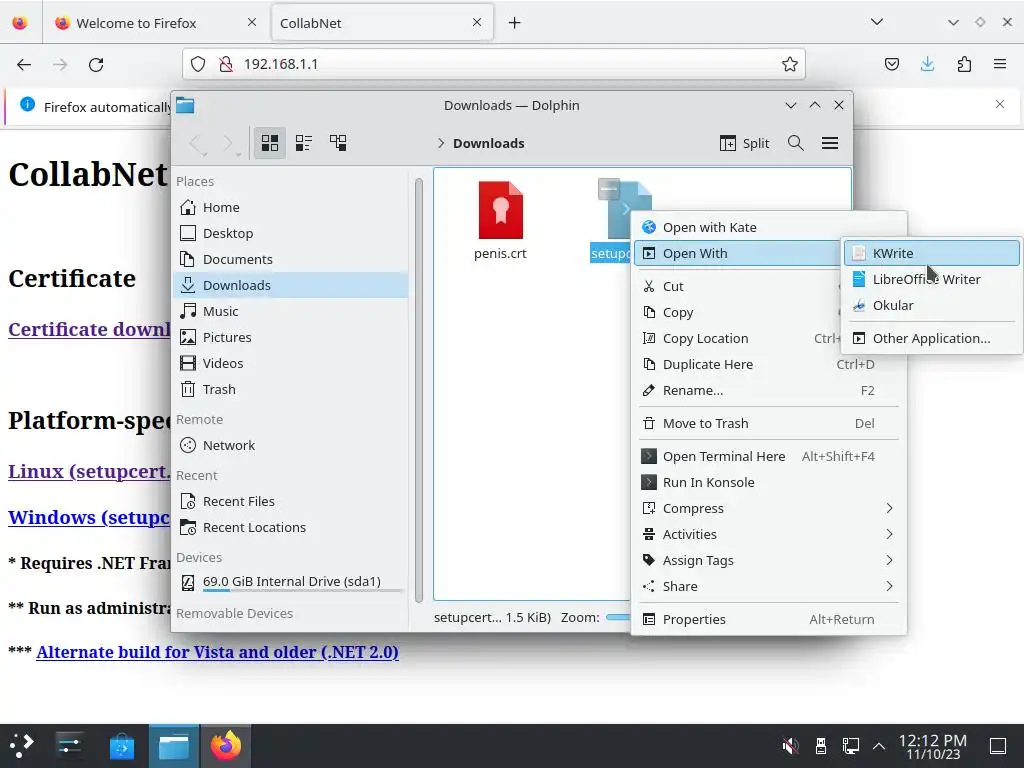Open Videos in Places sidebar
1024x768 pixels.
291,363
